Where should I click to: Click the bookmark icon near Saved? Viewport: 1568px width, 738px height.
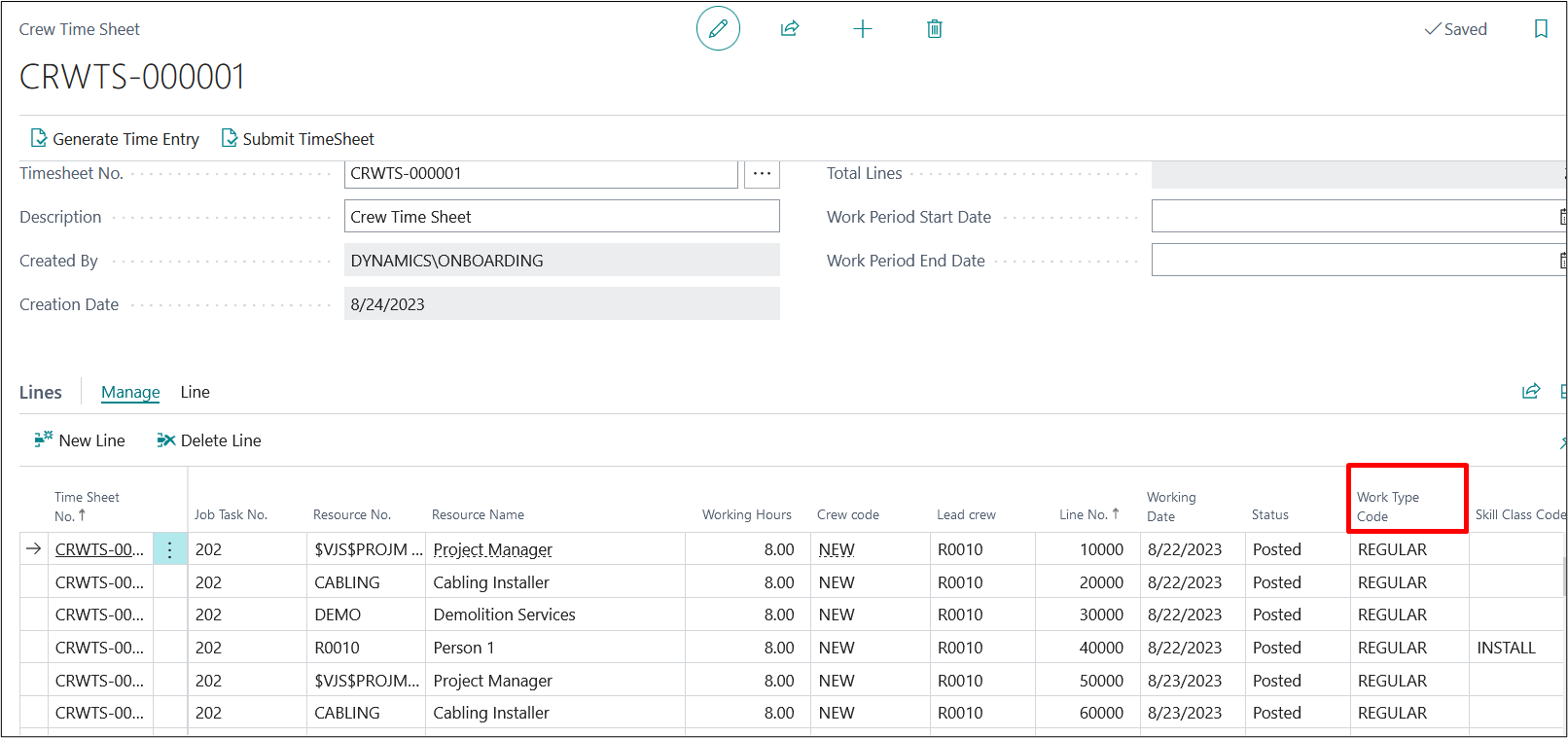click(1541, 29)
